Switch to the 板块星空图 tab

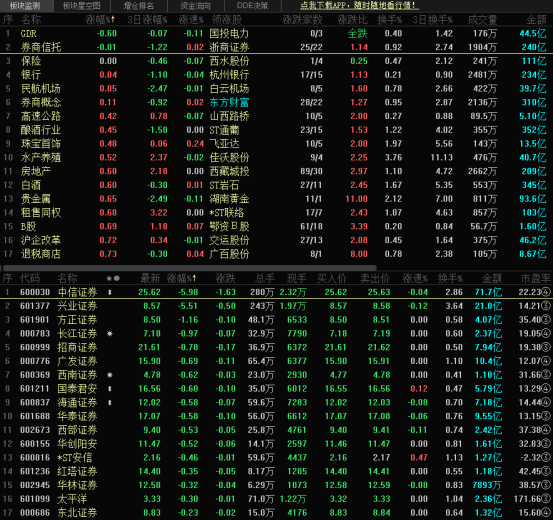pyautogui.click(x=82, y=6)
